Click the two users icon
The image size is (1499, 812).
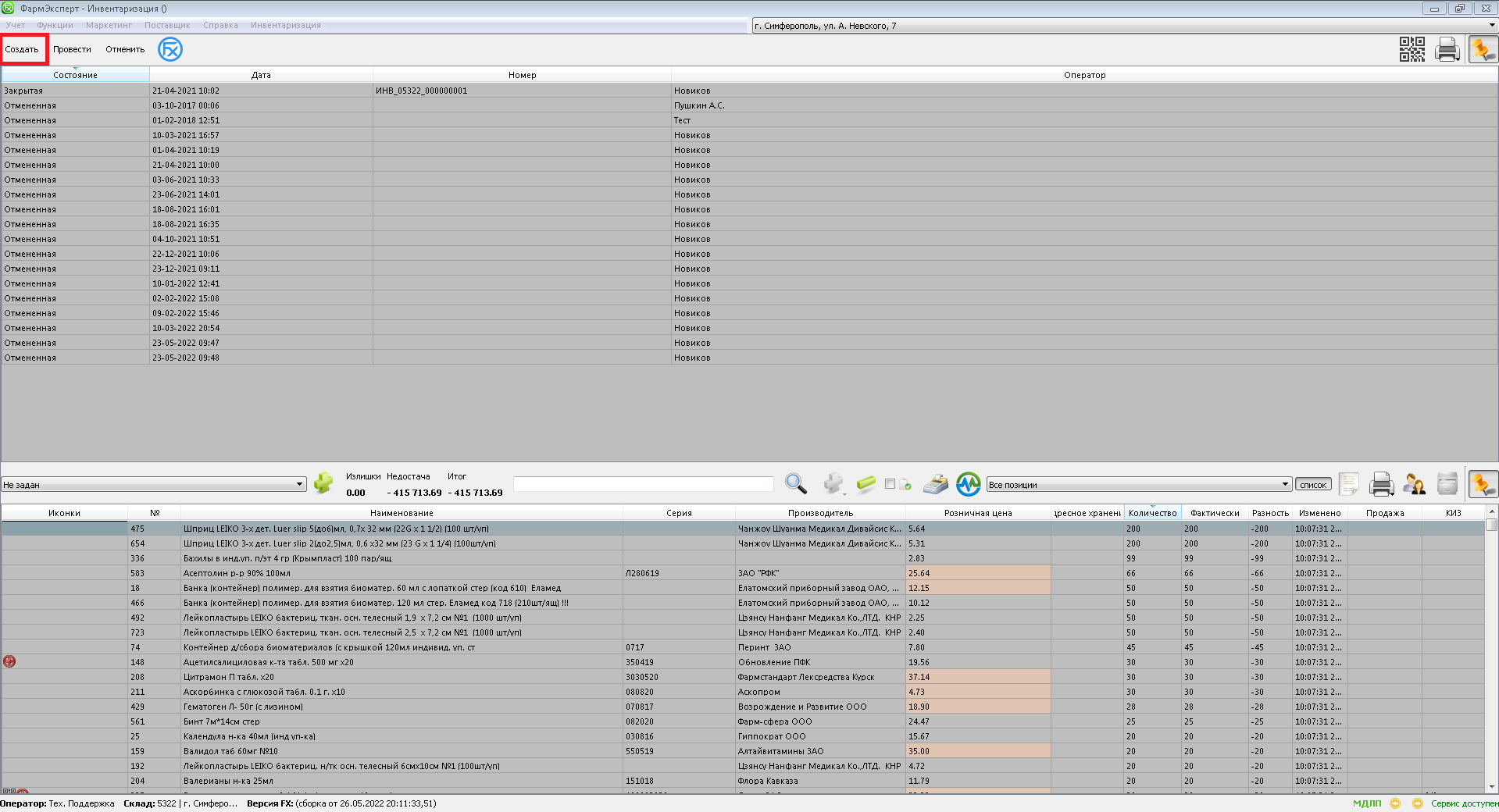[x=1414, y=484]
